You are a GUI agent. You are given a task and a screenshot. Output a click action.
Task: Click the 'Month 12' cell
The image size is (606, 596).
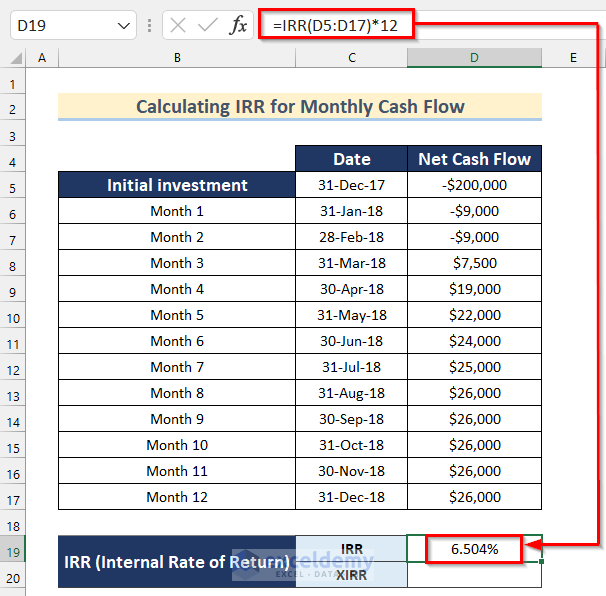(x=177, y=497)
